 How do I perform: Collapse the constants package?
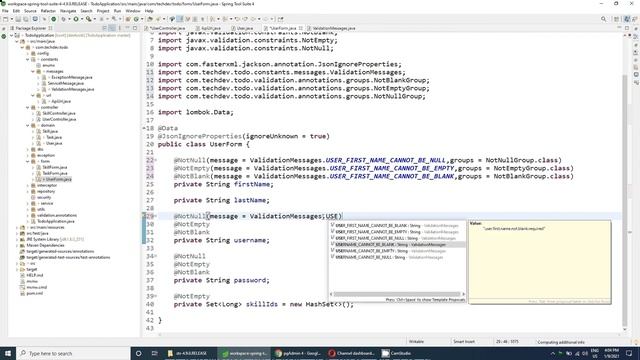click(x=28, y=59)
